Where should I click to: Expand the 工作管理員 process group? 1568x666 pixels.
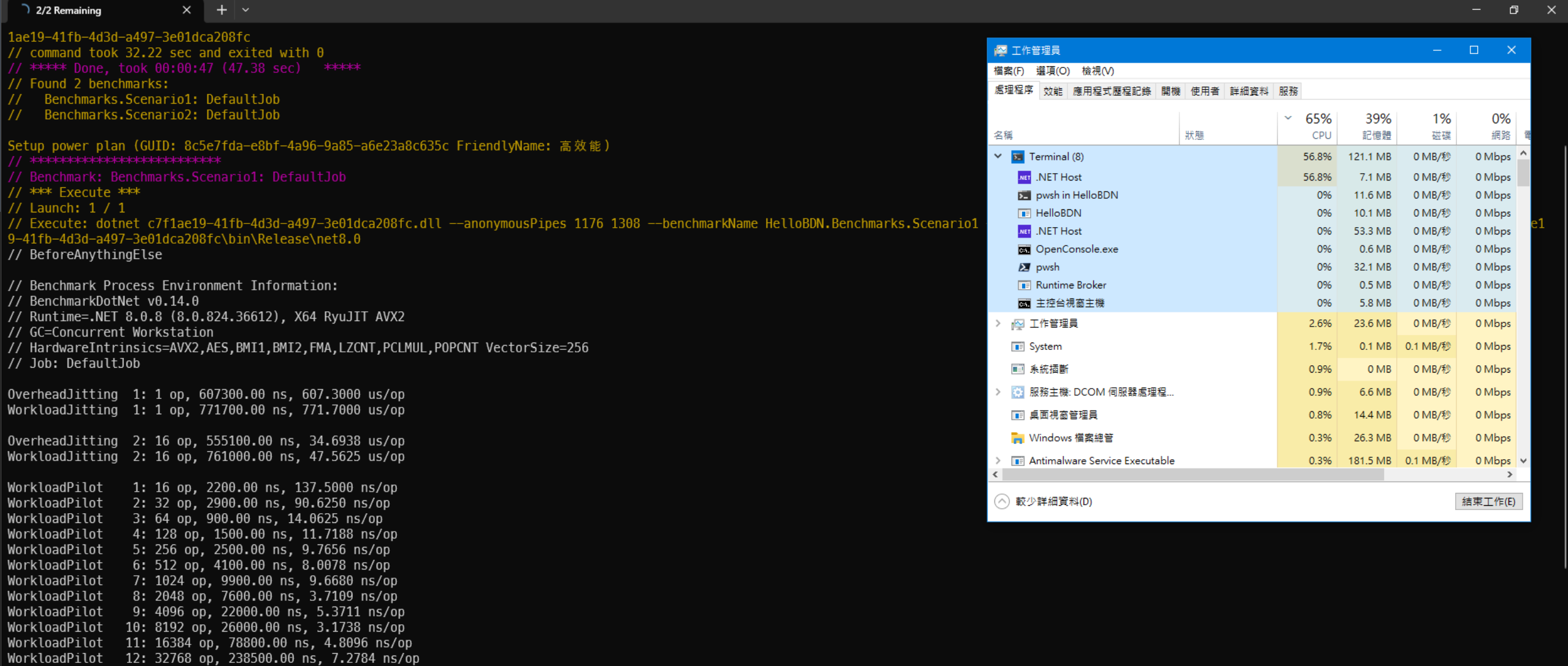[x=998, y=323]
